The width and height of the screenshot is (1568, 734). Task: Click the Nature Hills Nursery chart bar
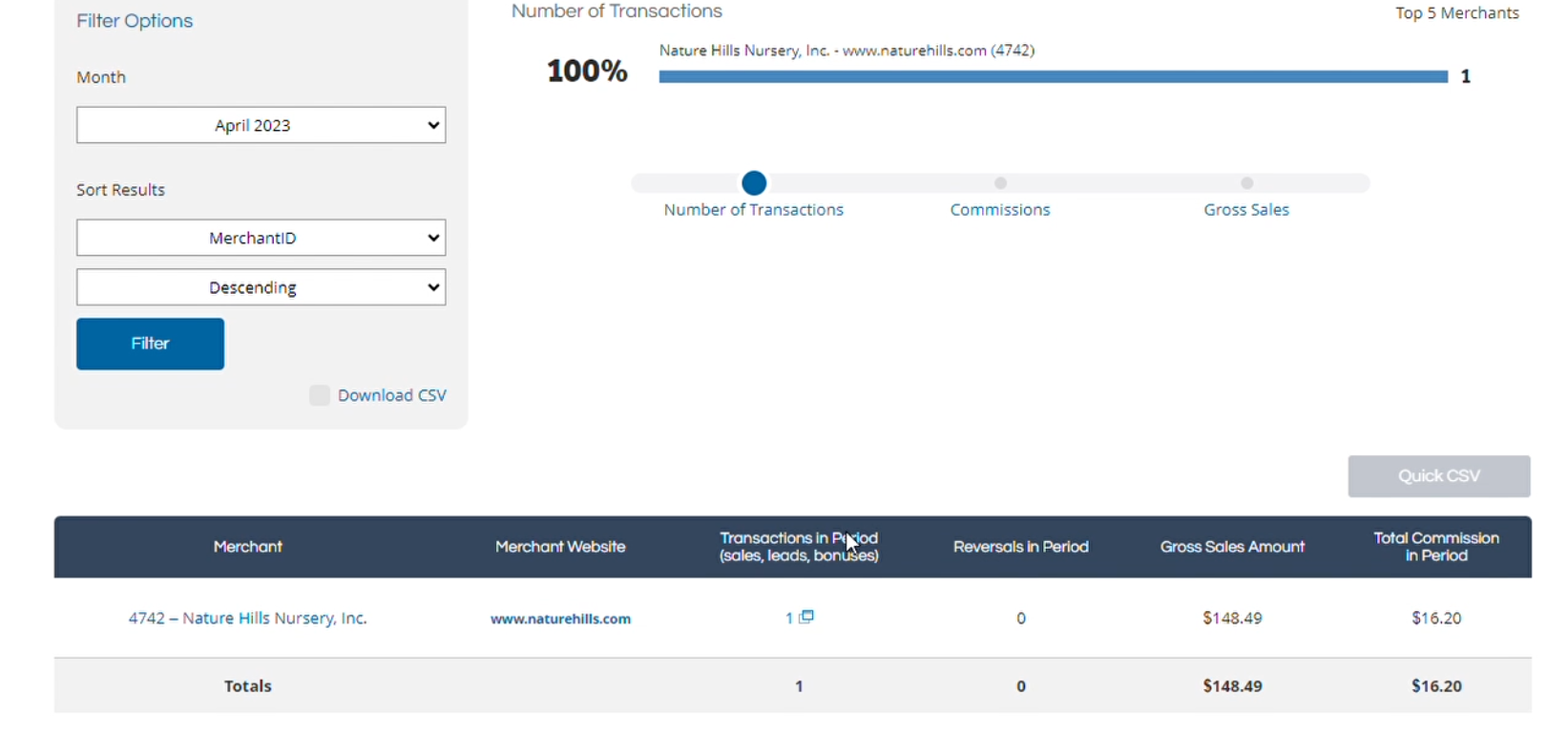(1054, 76)
